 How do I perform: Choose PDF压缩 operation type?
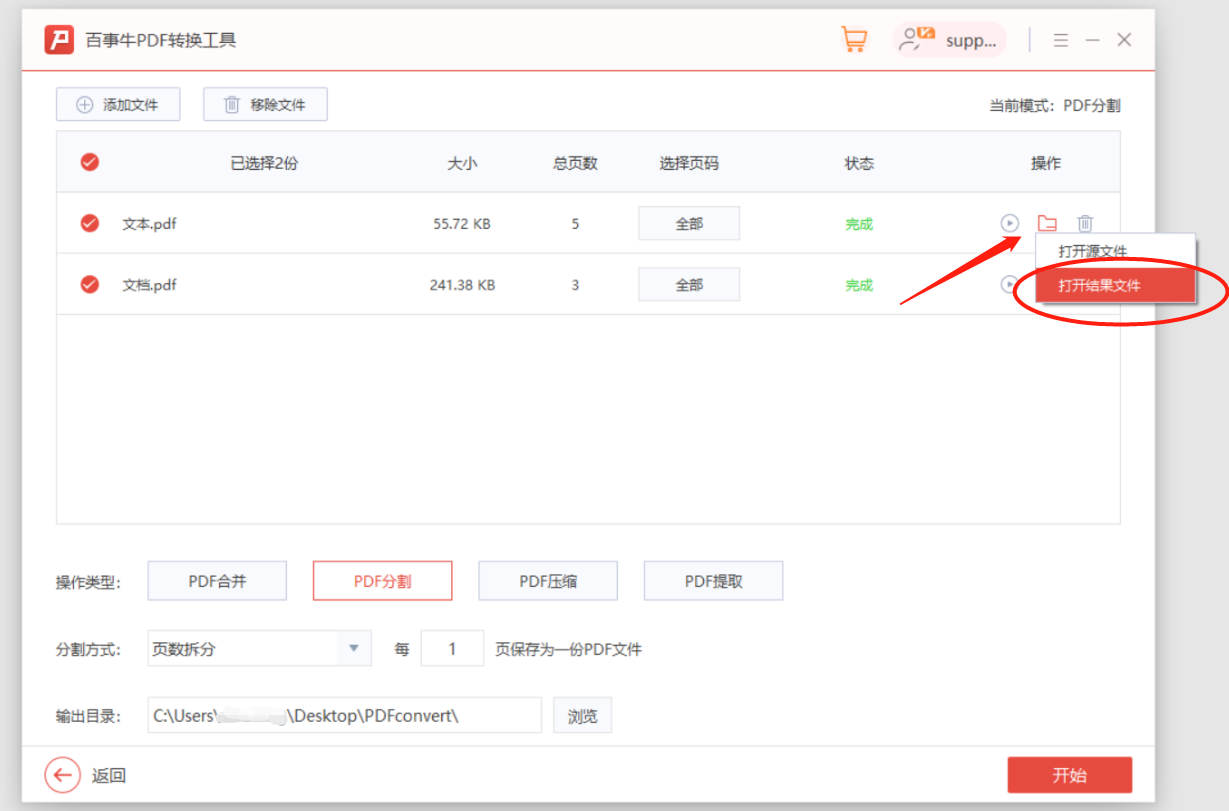click(x=548, y=581)
